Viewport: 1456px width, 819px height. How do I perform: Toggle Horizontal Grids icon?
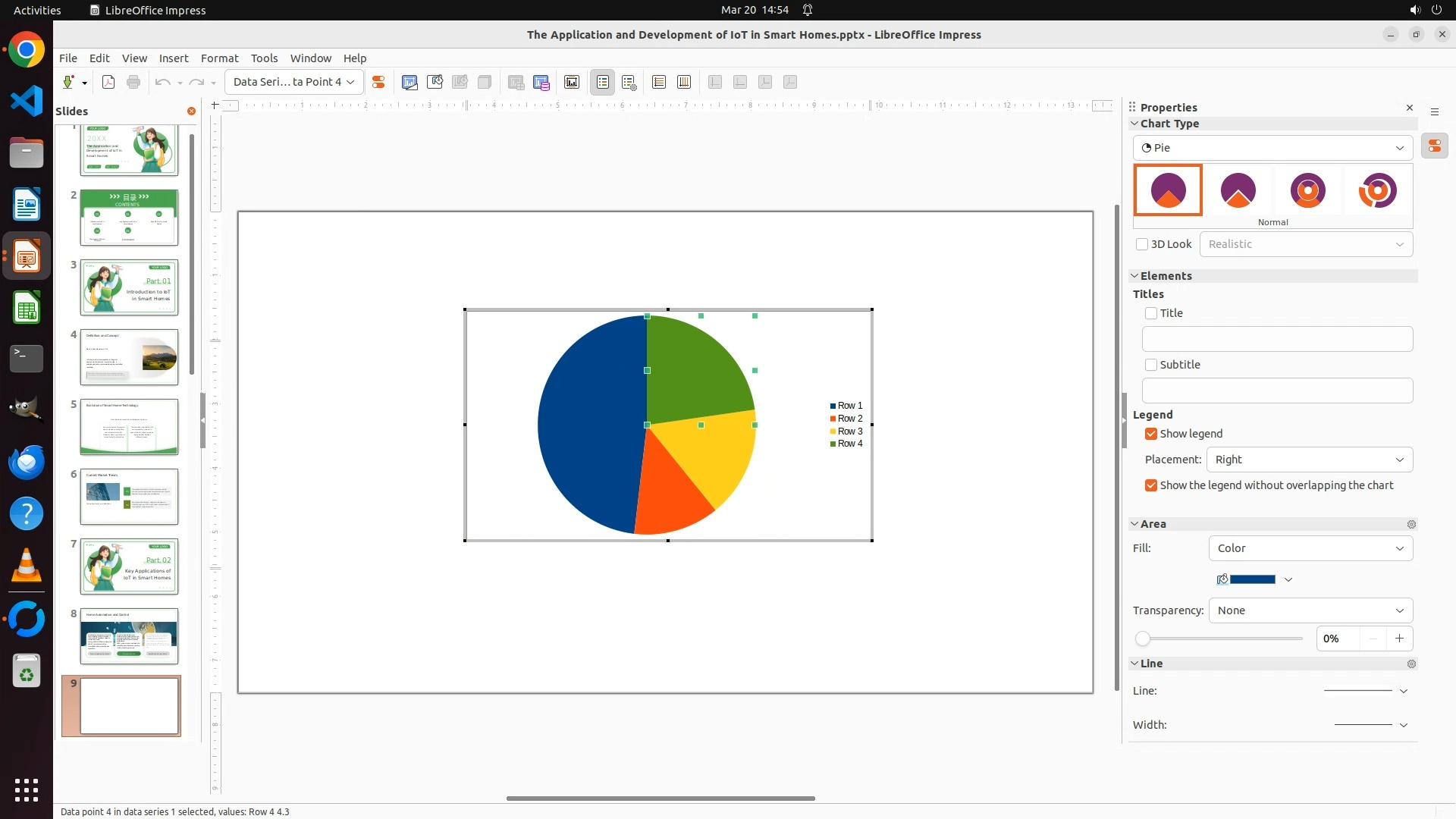tap(659, 82)
